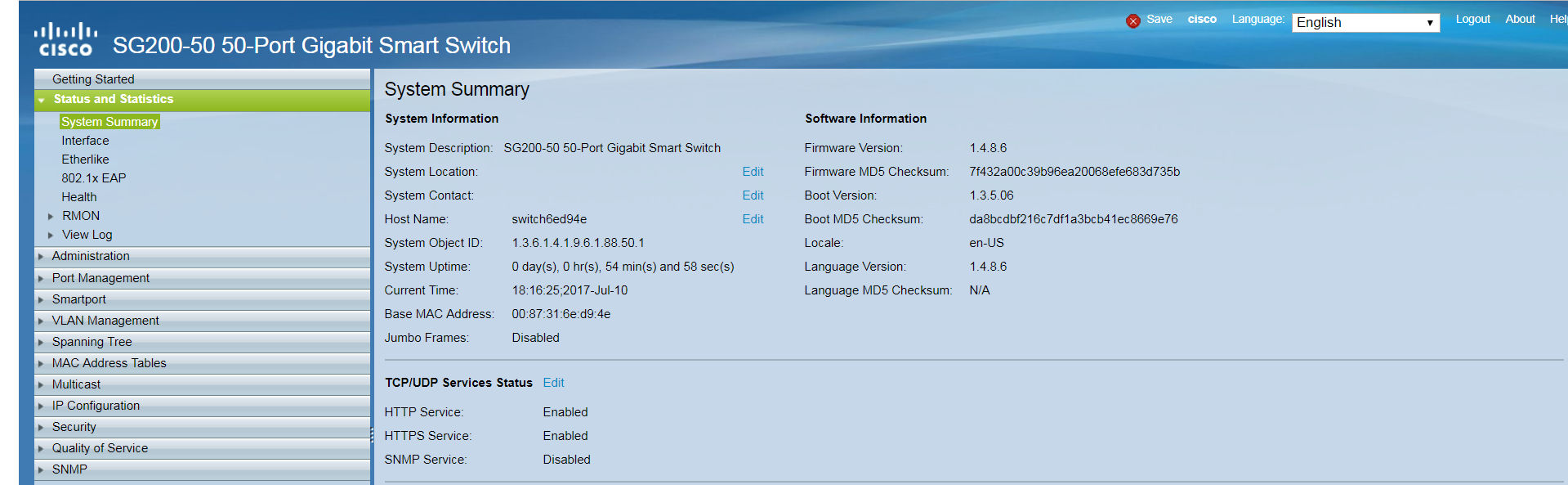Click the host name switch6ed94e

(x=549, y=219)
